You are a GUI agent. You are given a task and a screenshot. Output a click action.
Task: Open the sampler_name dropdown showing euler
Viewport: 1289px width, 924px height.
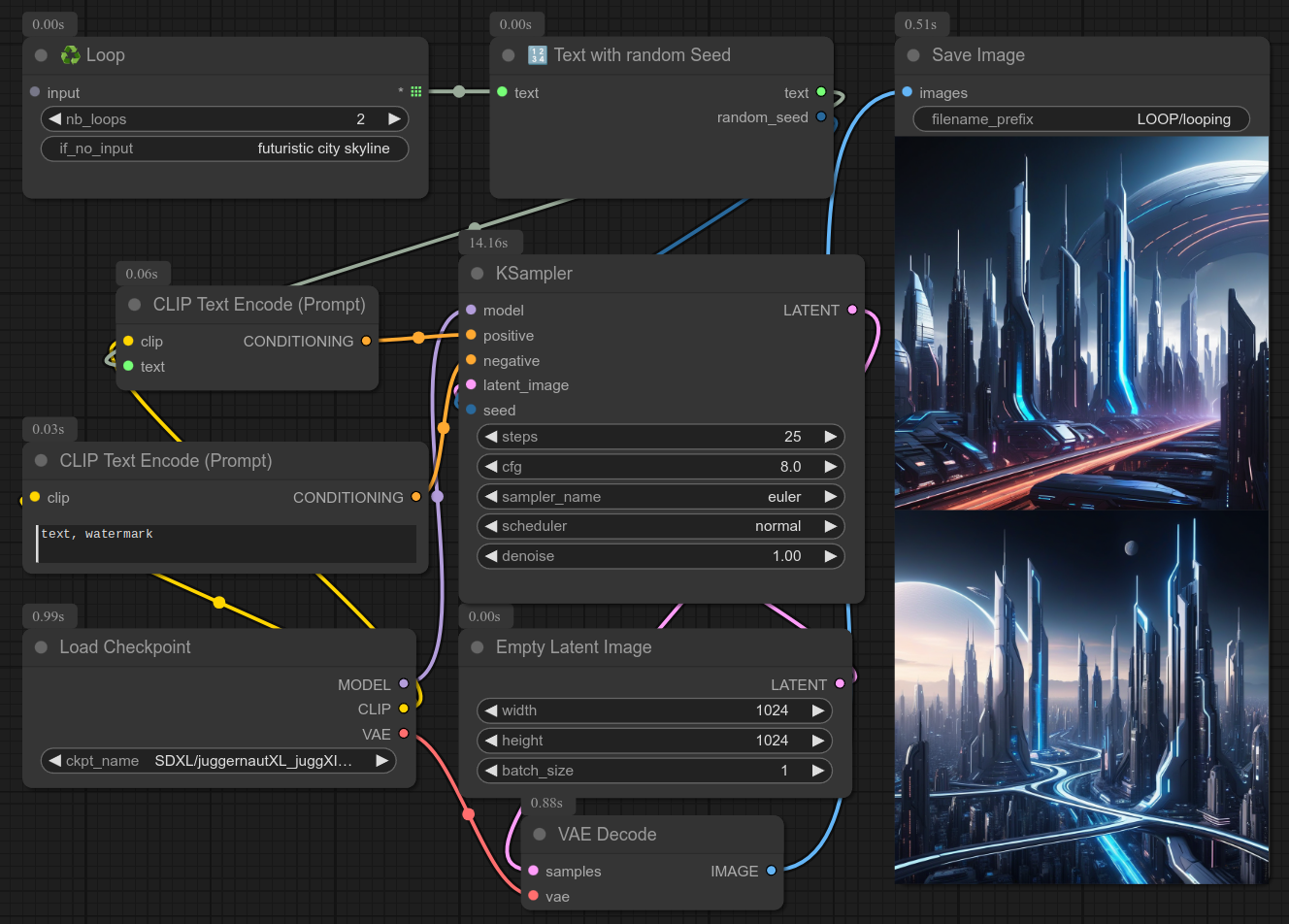(660, 497)
